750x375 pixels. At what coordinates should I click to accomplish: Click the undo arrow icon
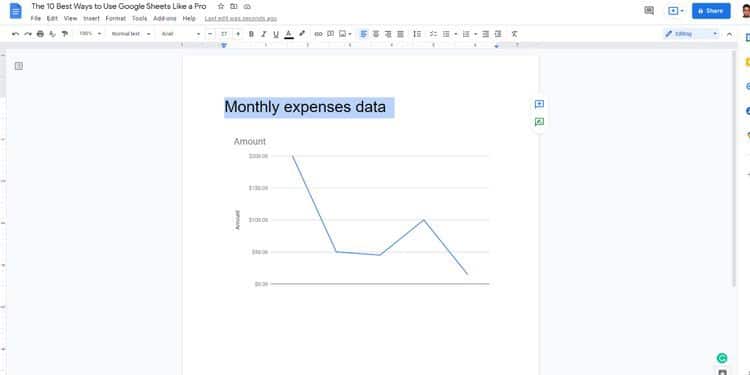coord(15,34)
